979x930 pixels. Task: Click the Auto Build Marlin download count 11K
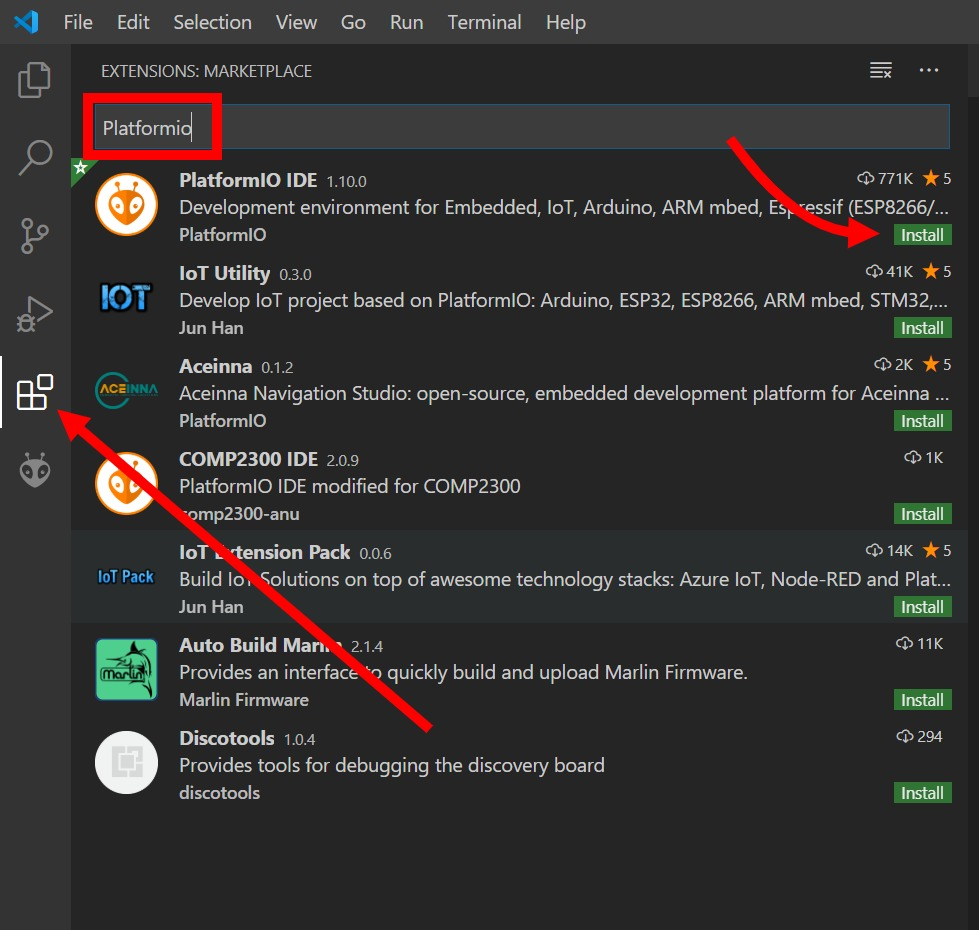(x=919, y=644)
